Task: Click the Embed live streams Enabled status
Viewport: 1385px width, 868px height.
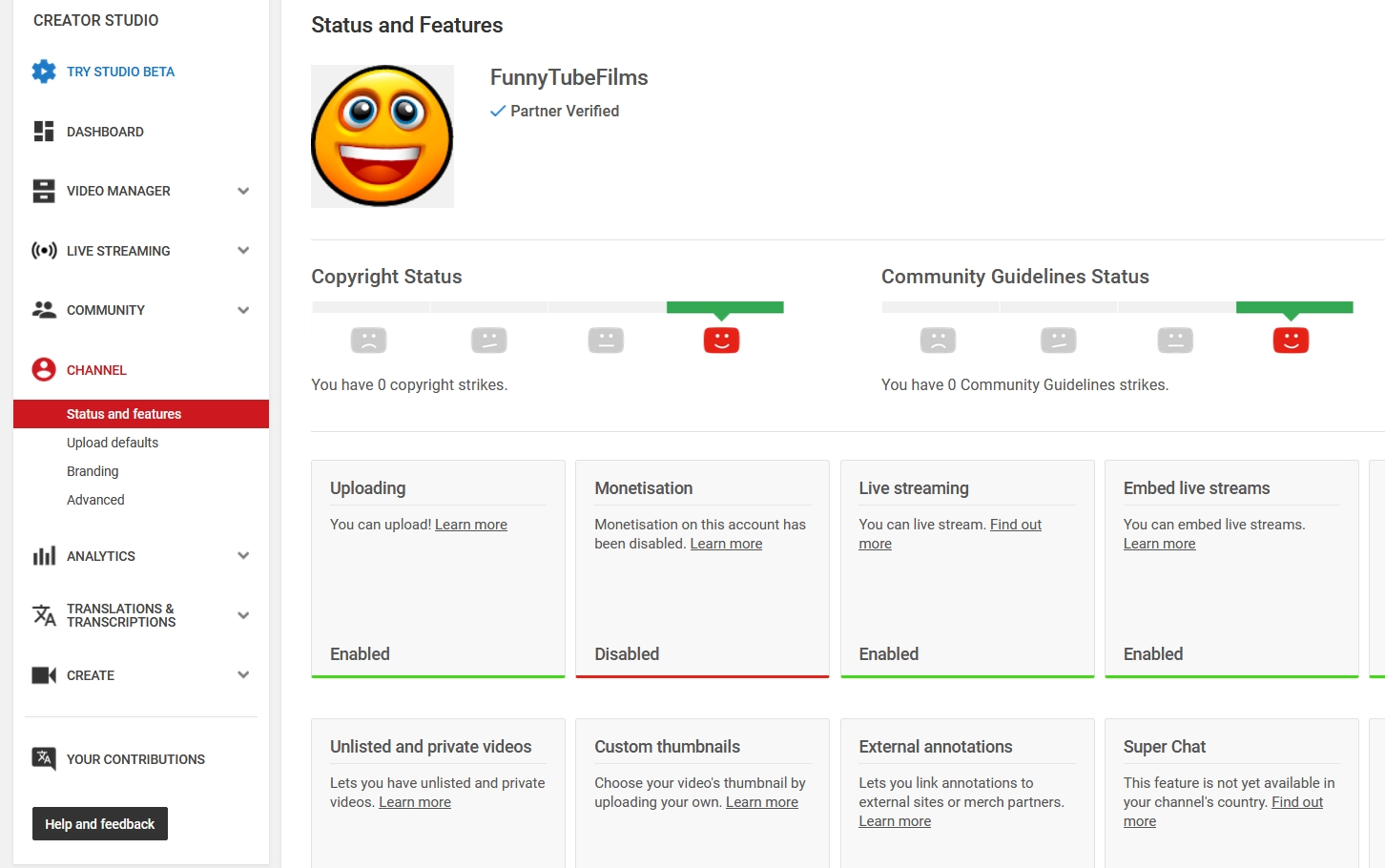Action: click(1153, 654)
